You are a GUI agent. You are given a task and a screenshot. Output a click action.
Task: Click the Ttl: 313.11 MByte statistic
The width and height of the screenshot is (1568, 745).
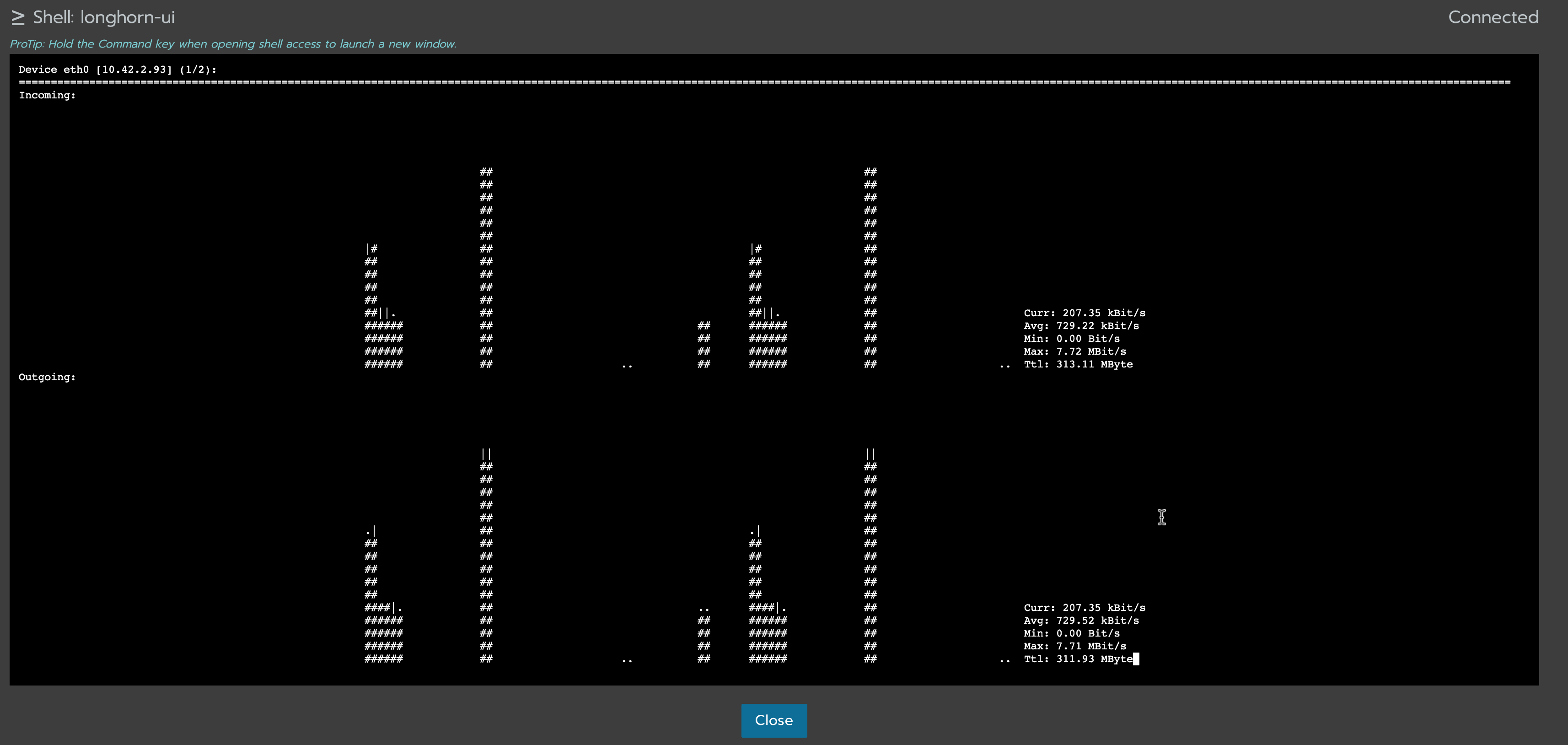pyautogui.click(x=1078, y=364)
